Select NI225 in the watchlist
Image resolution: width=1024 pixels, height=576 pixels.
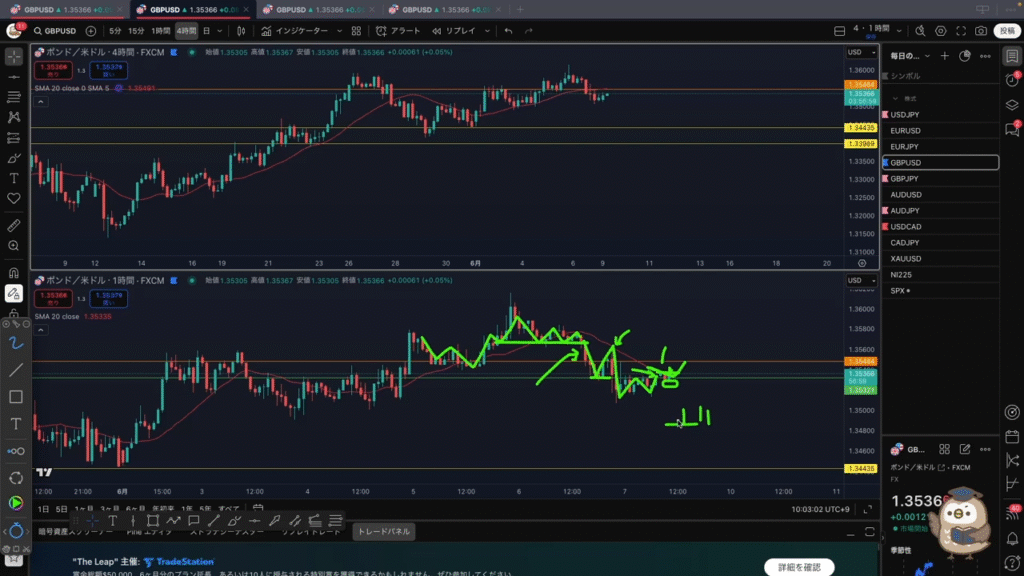tap(940, 275)
